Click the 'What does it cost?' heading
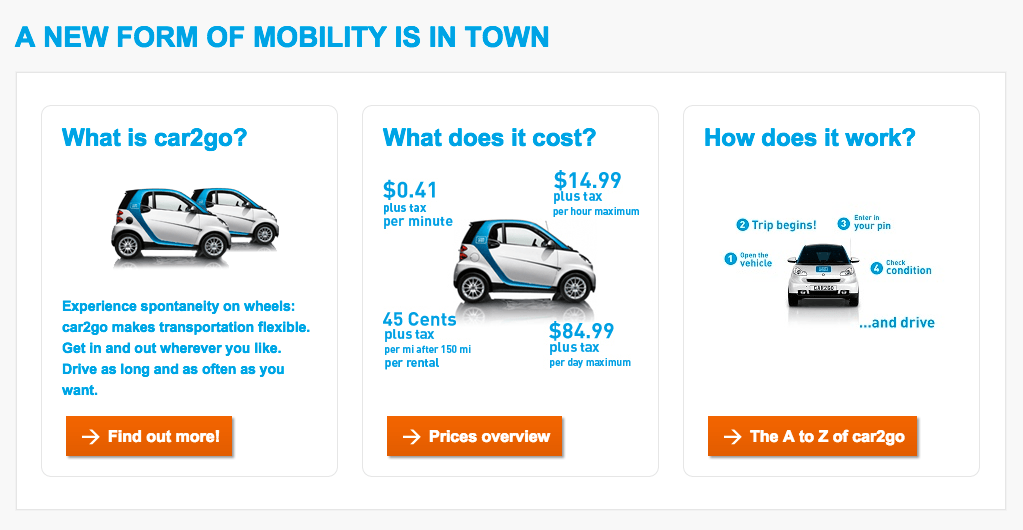 pos(489,138)
